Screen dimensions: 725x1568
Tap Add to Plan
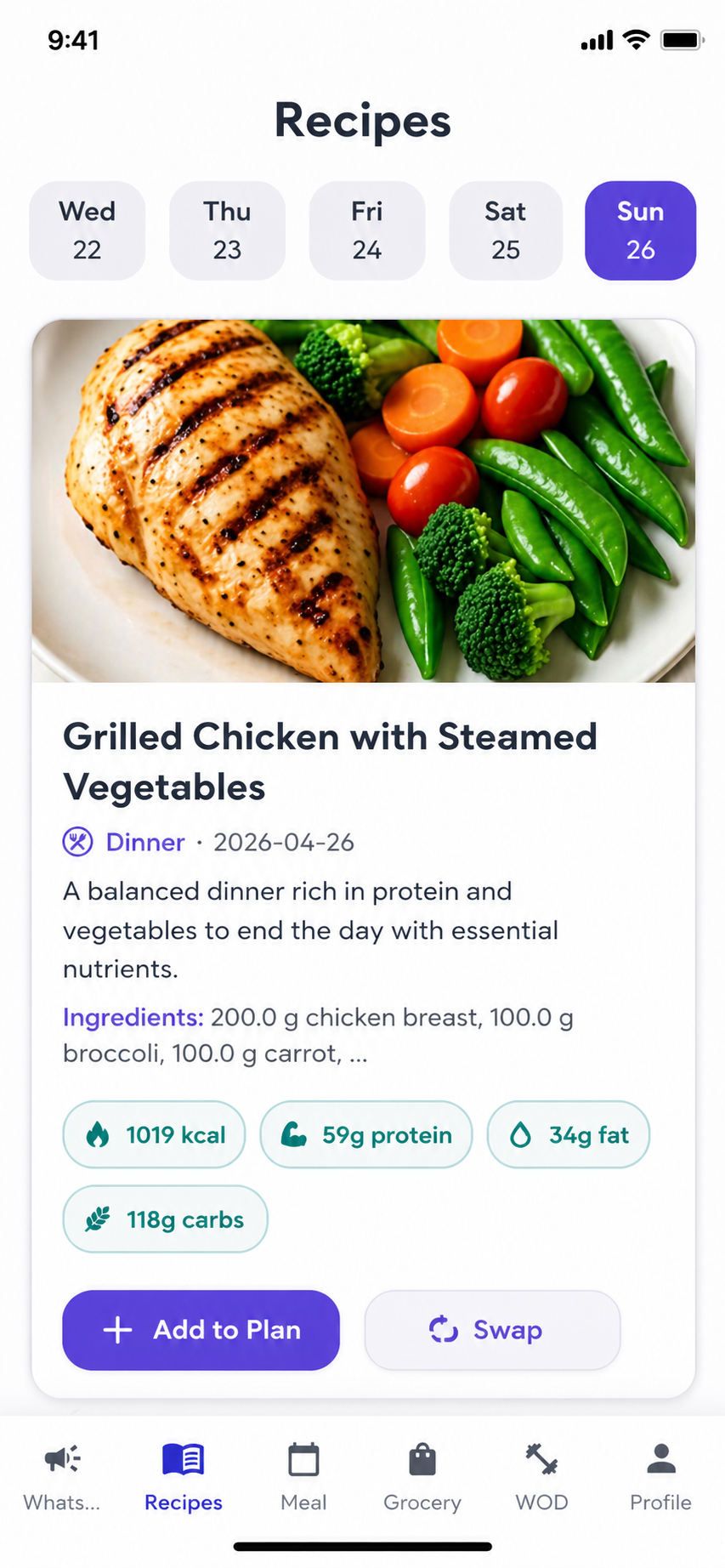click(200, 1330)
